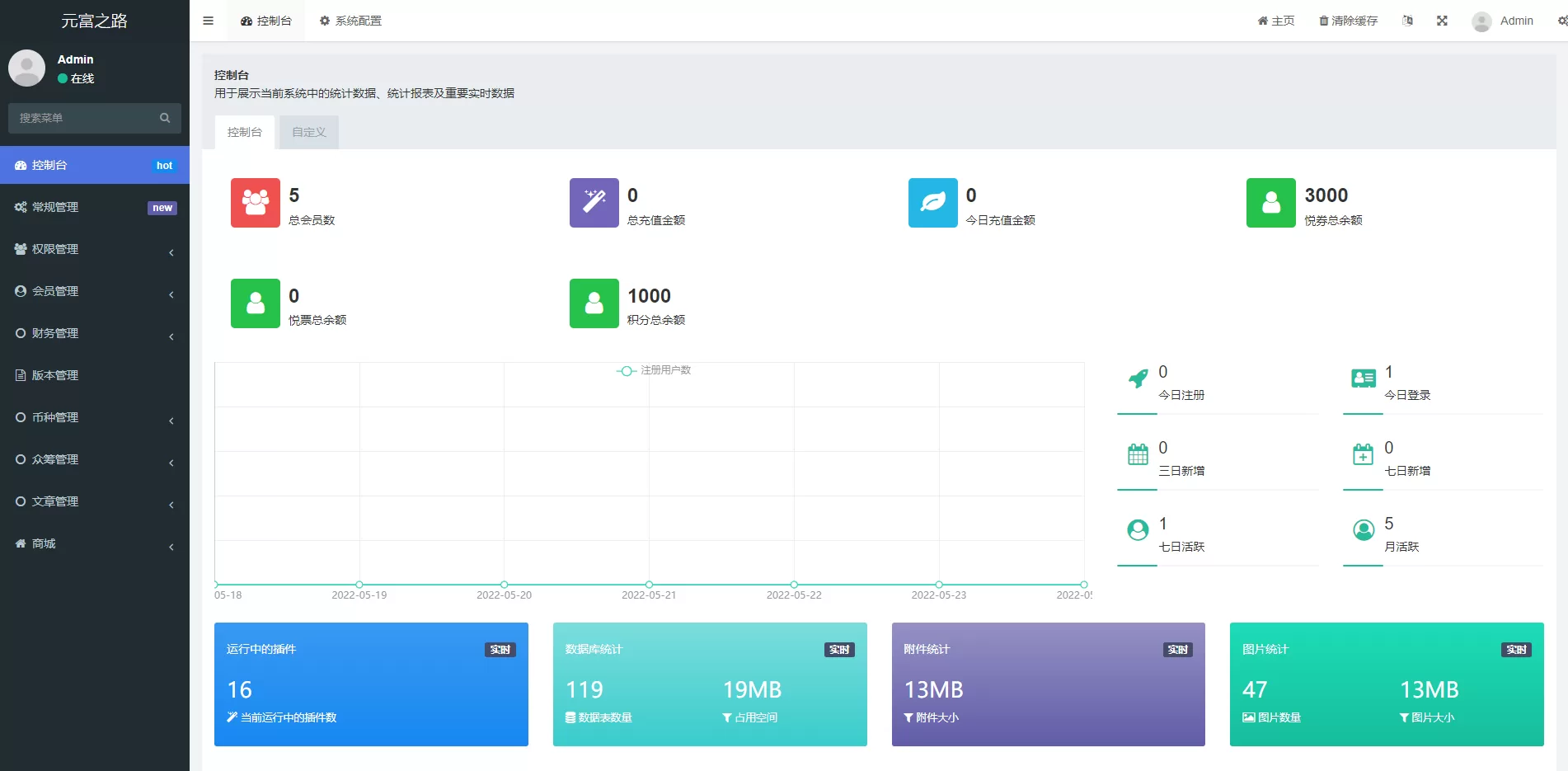1568x771 pixels.
Task: Expand the 权限管理 sidebar menu
Action: 95,249
